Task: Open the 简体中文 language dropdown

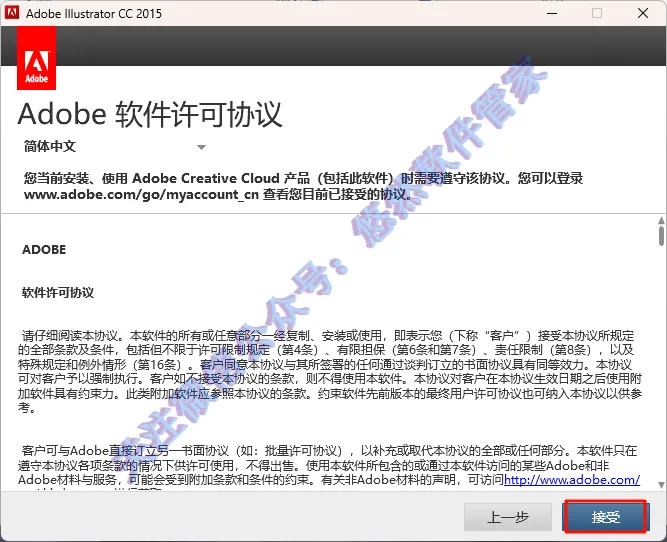Action: pyautogui.click(x=115, y=147)
